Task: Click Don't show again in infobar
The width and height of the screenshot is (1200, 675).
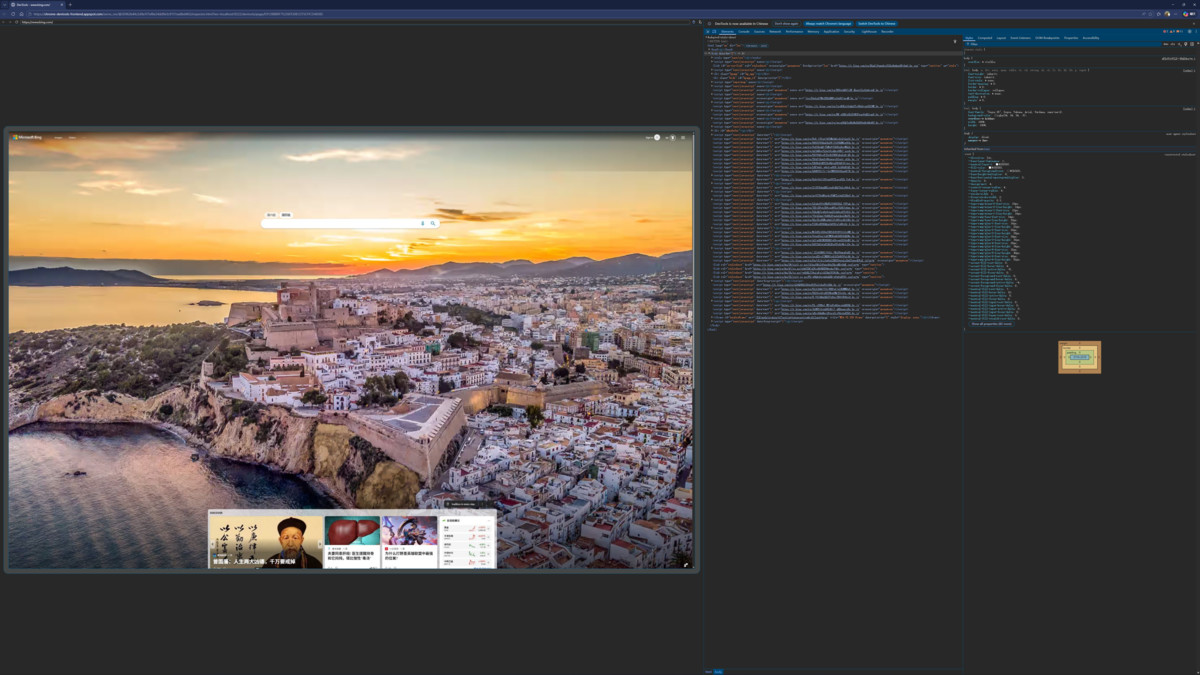Action: tap(786, 23)
